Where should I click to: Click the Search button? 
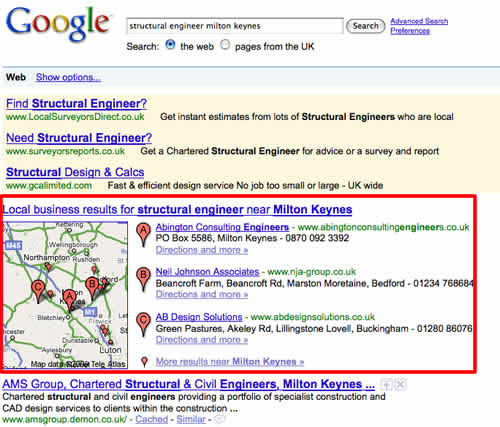click(x=366, y=26)
